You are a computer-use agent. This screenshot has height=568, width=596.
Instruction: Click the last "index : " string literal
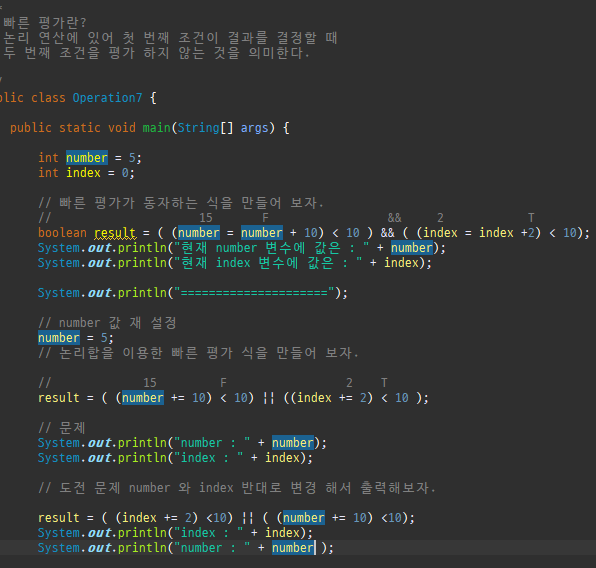click(x=208, y=533)
